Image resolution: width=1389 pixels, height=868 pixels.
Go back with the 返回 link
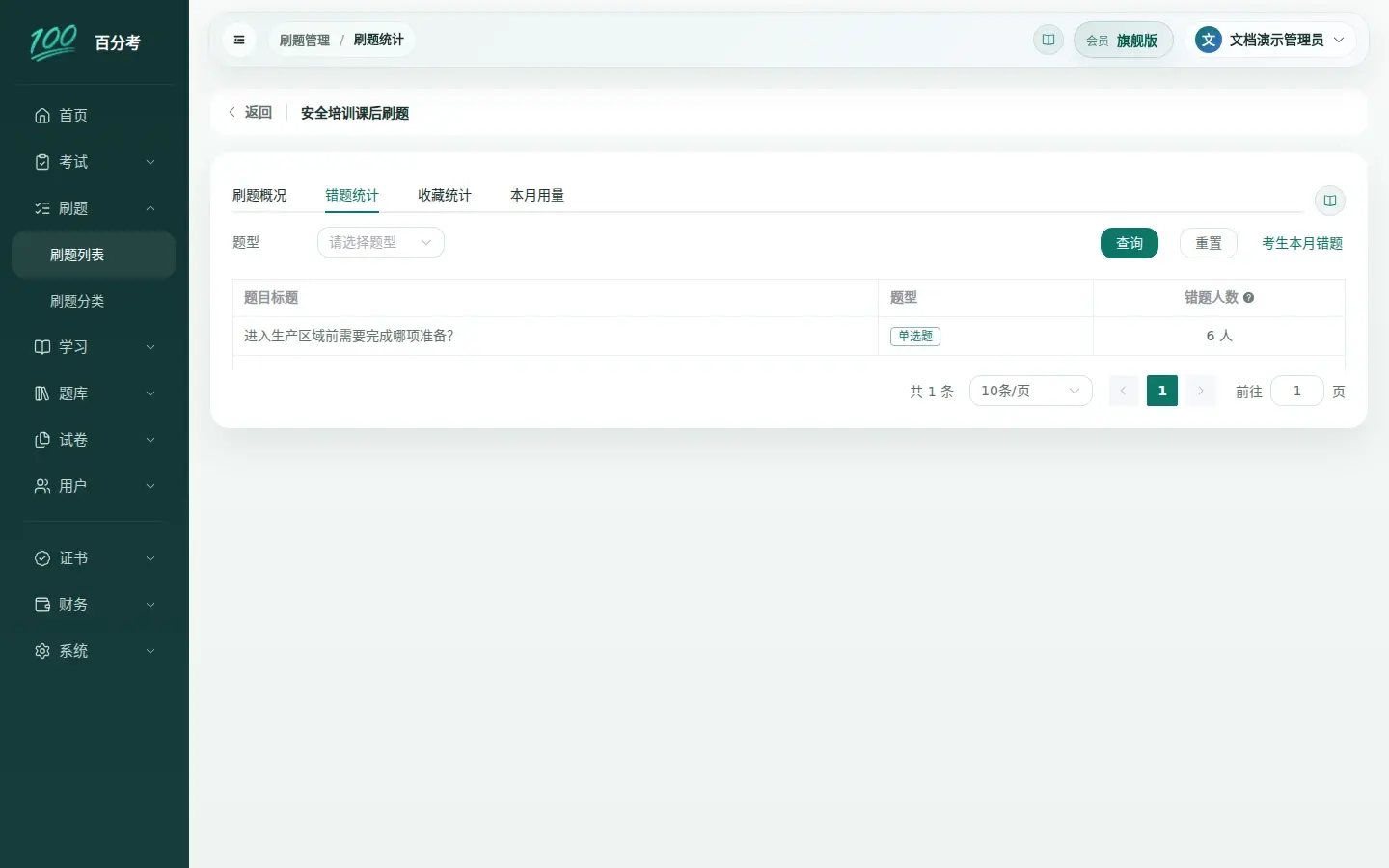coord(251,113)
